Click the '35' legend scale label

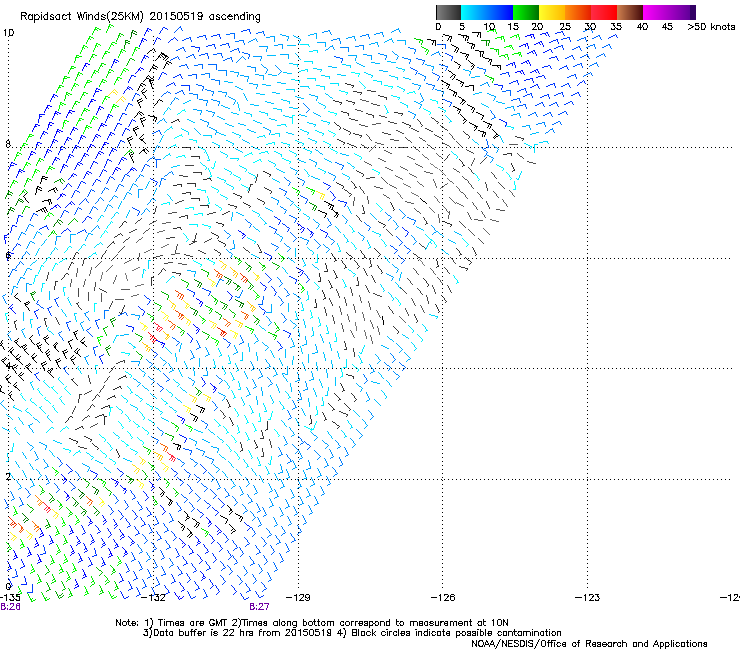pyautogui.click(x=616, y=27)
